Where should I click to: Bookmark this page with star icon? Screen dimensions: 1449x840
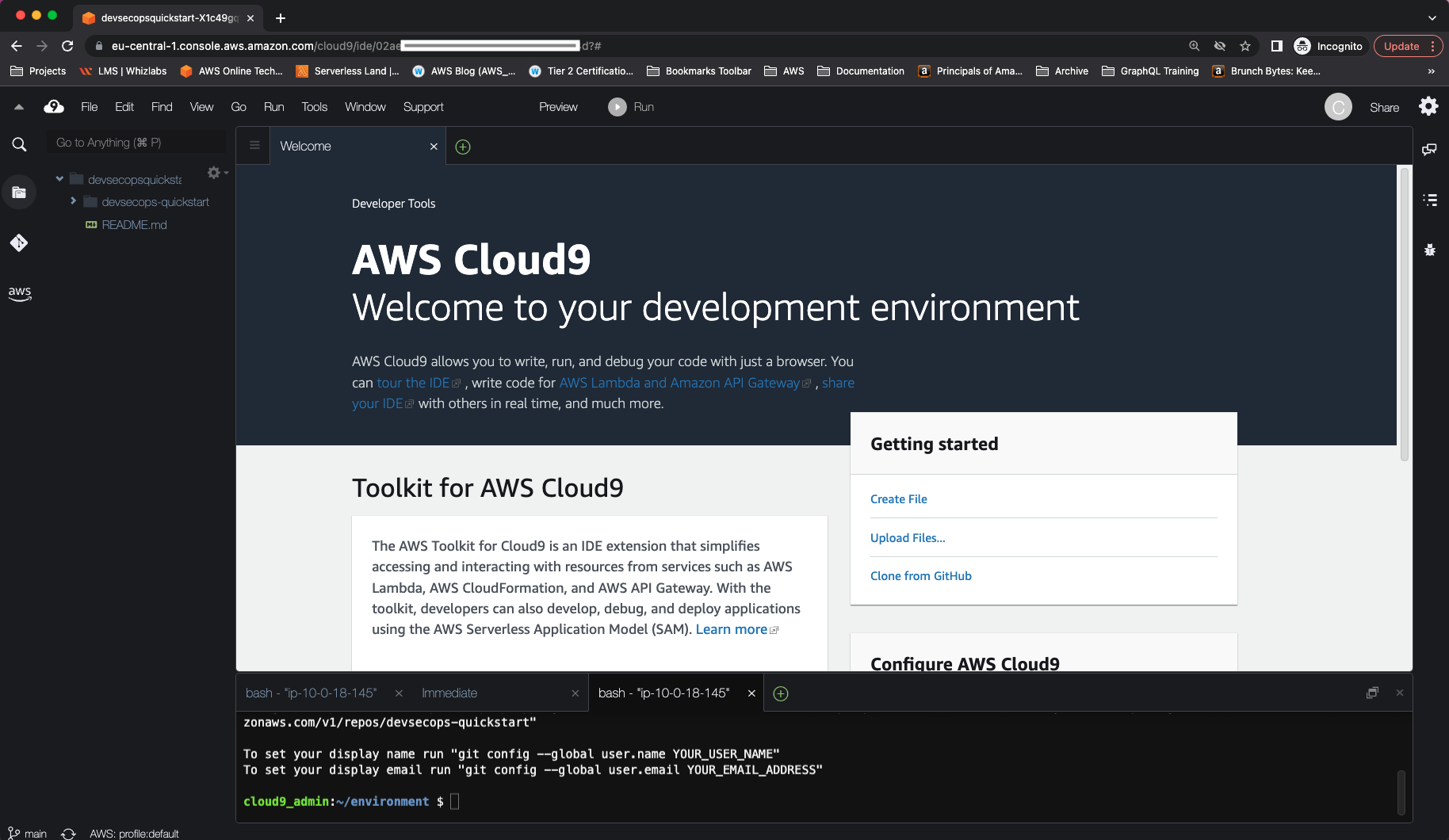click(1245, 46)
